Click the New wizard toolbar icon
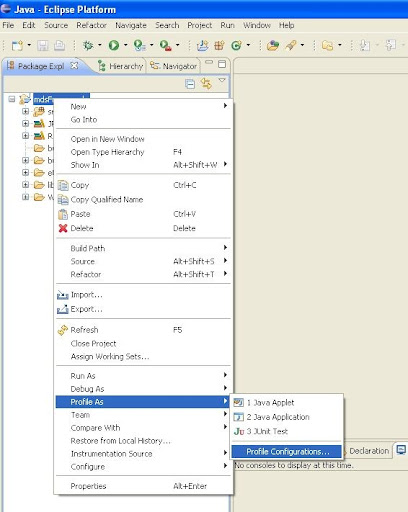408x512 pixels. point(17,45)
